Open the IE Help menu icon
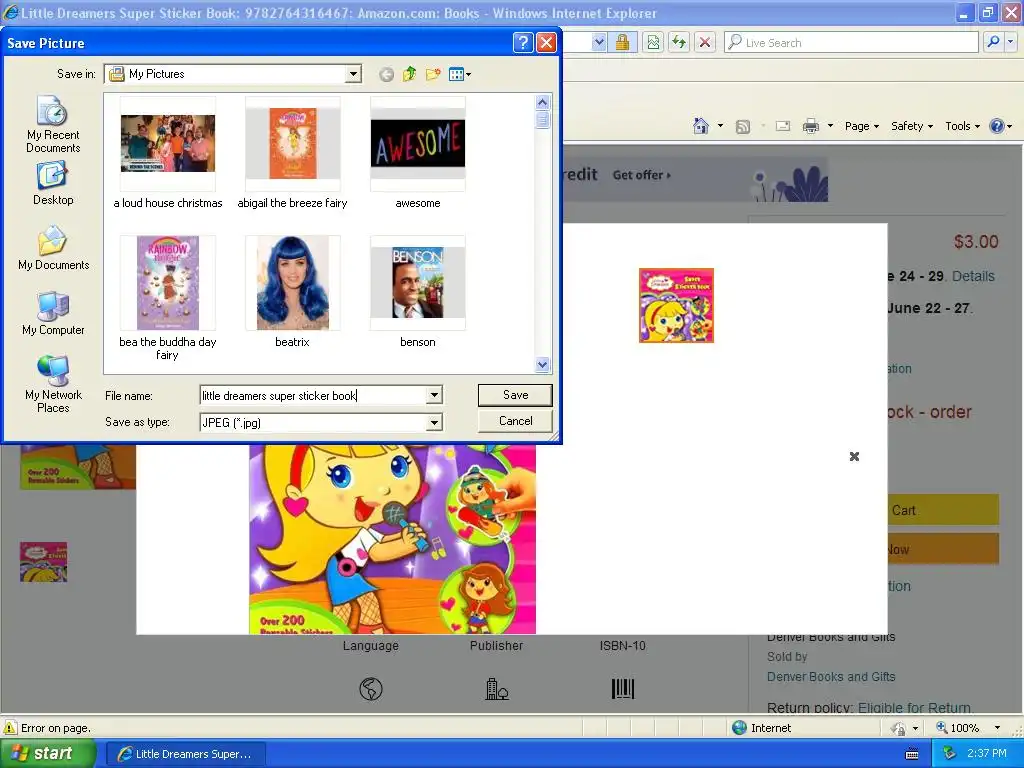The image size is (1024, 768). (x=1000, y=126)
